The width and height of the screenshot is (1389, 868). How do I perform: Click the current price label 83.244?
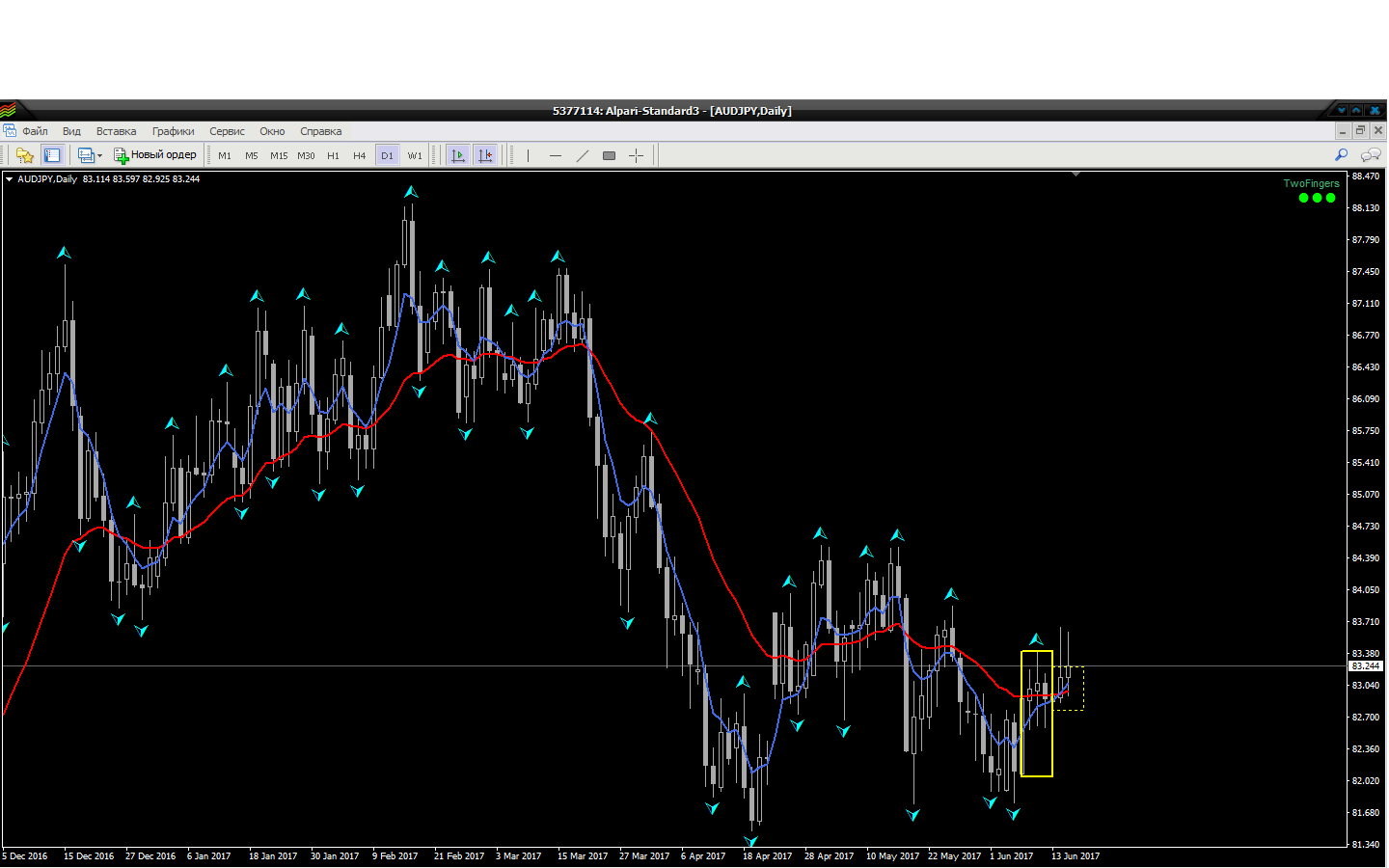(x=1365, y=666)
